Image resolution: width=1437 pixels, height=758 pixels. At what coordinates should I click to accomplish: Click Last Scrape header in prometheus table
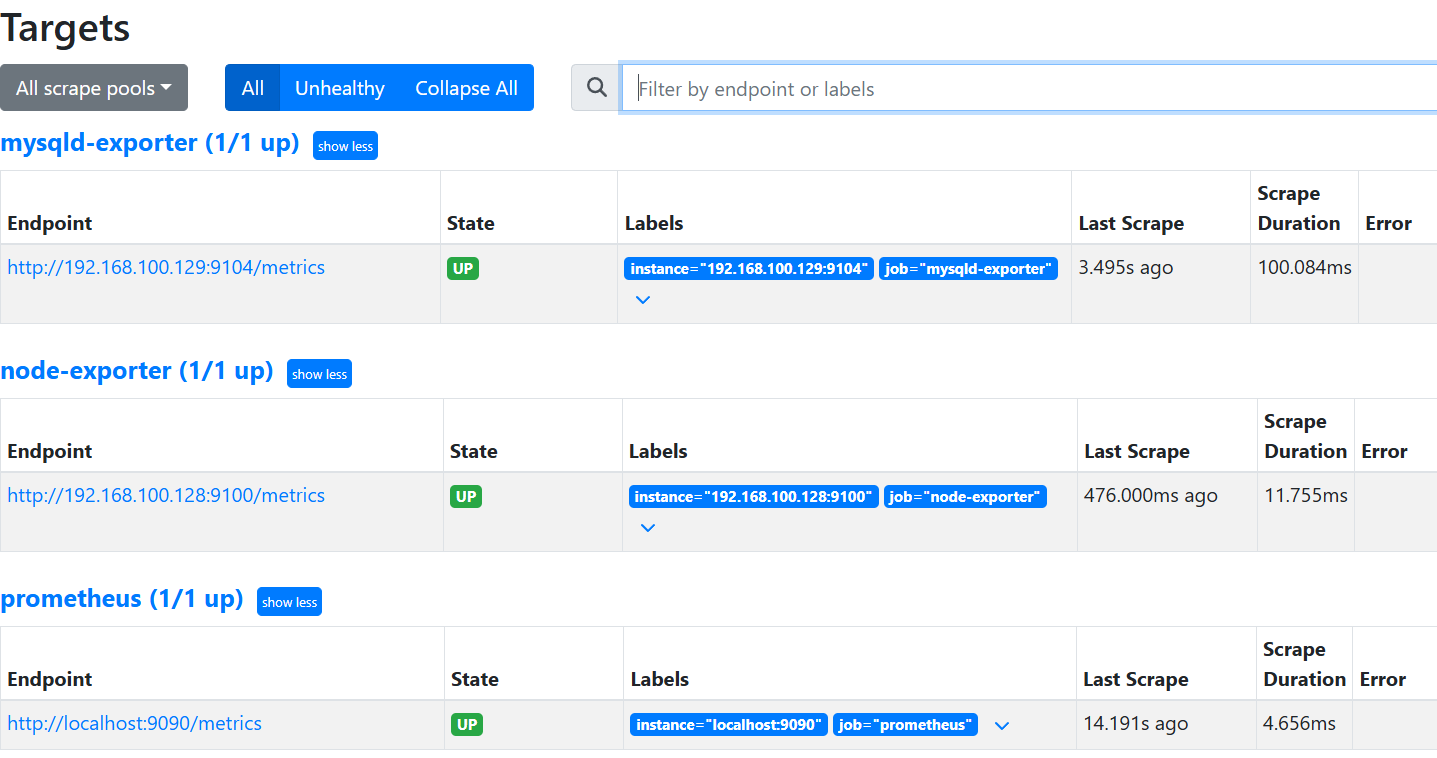tap(1136, 679)
